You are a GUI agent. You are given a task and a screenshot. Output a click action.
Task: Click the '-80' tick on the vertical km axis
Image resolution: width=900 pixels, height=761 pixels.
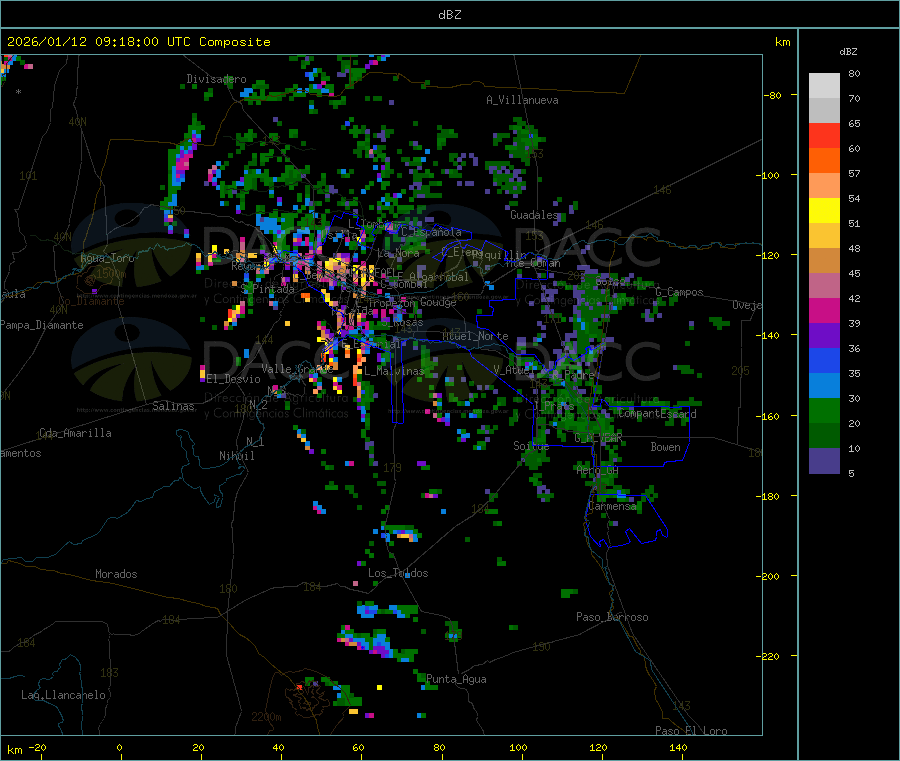772,95
